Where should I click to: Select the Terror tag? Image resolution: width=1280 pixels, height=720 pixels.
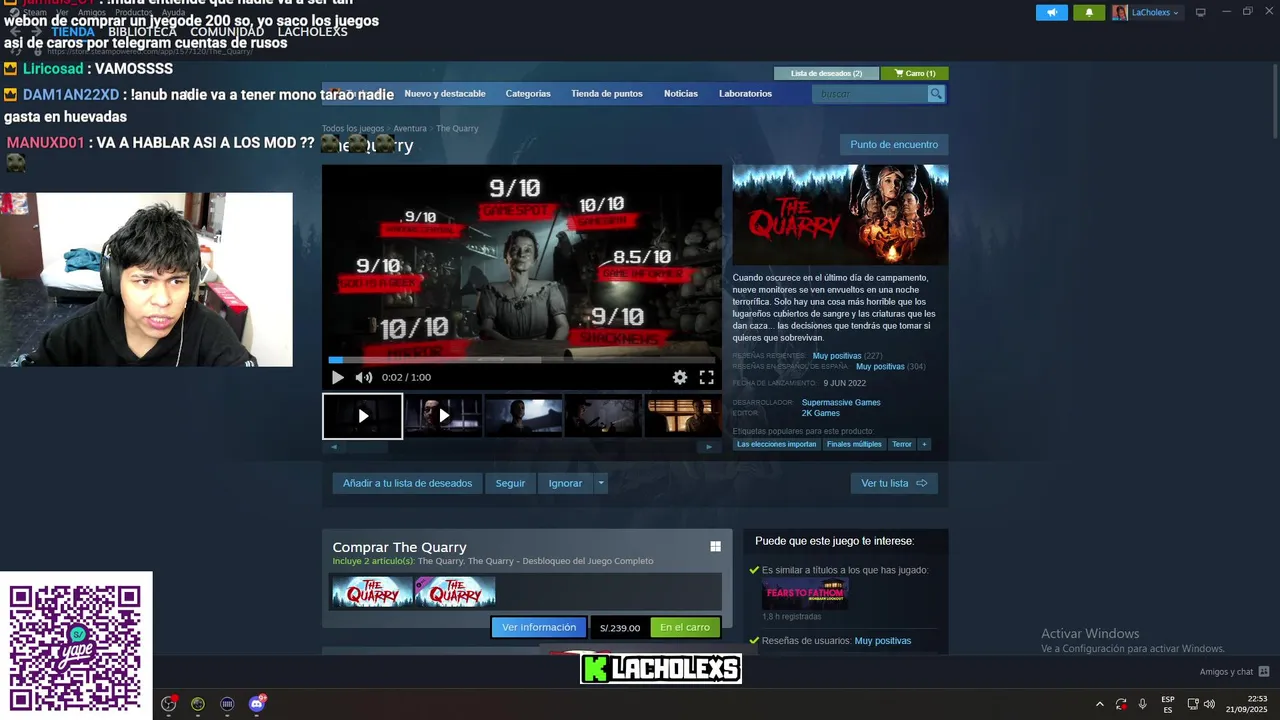click(x=902, y=444)
